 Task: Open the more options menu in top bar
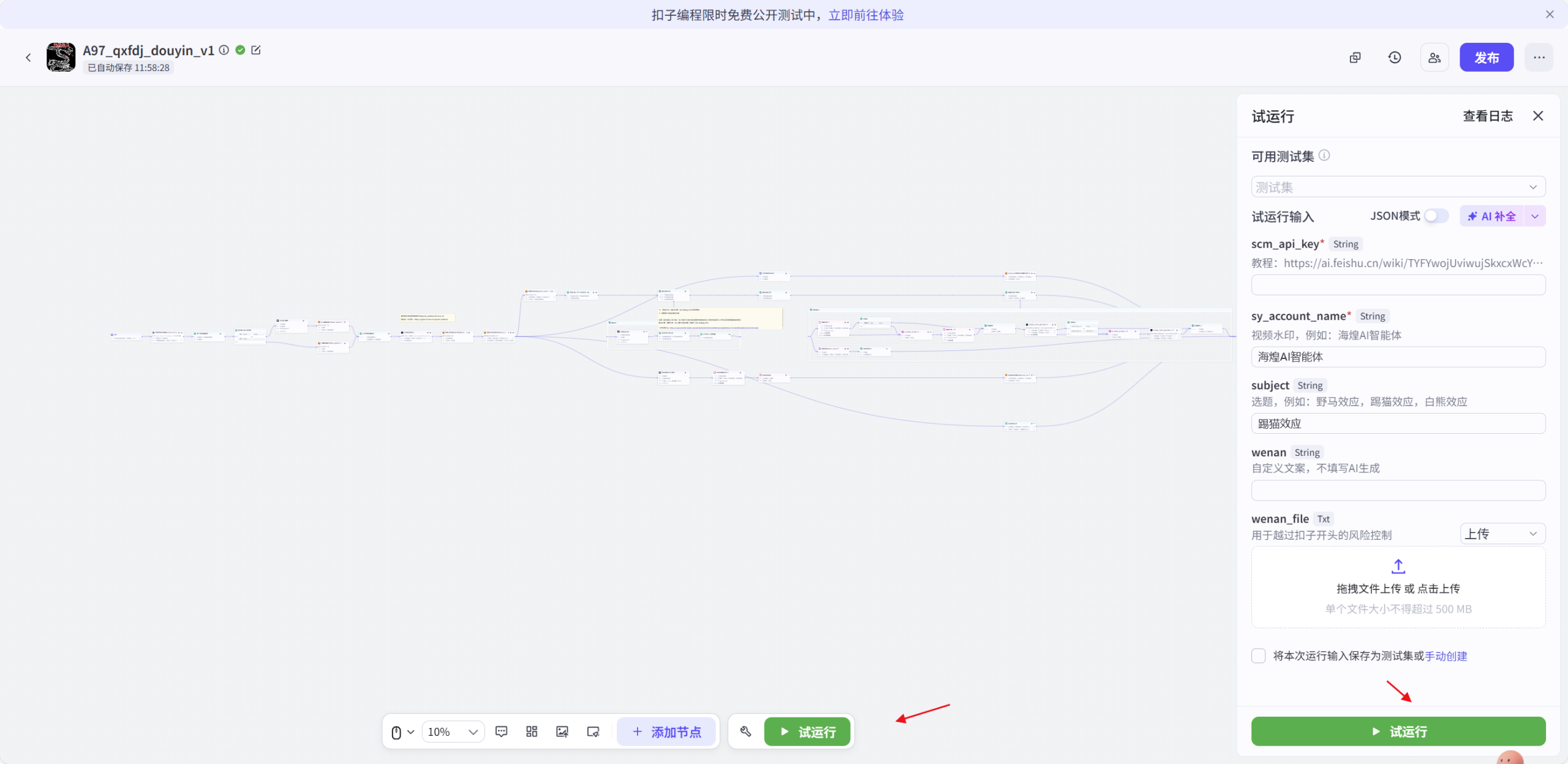[x=1539, y=57]
